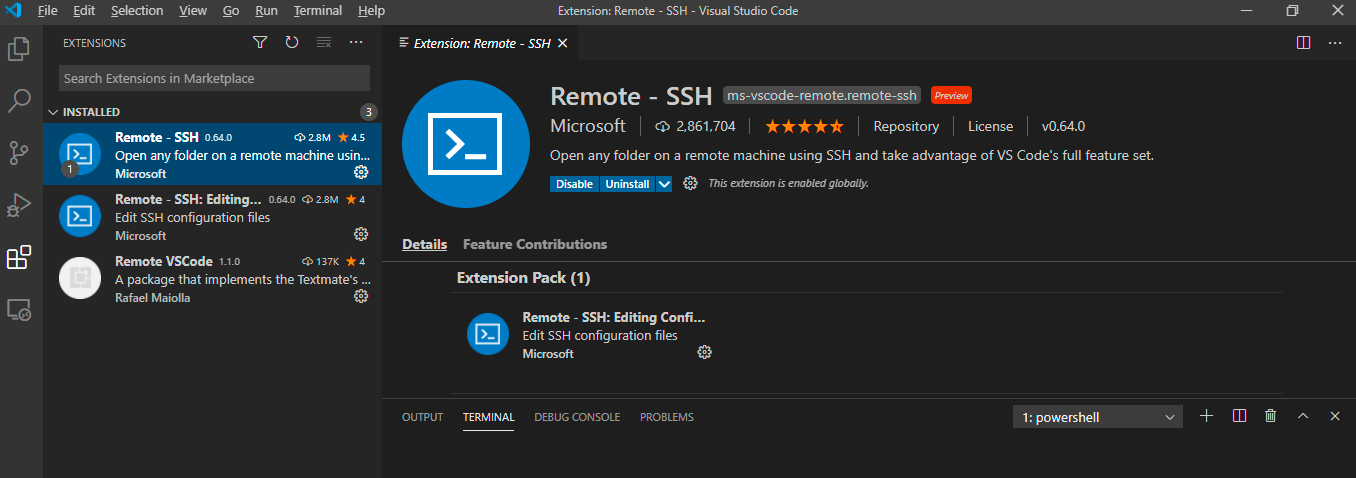
Task: Close the terminal panel
Action: pyautogui.click(x=1335, y=416)
